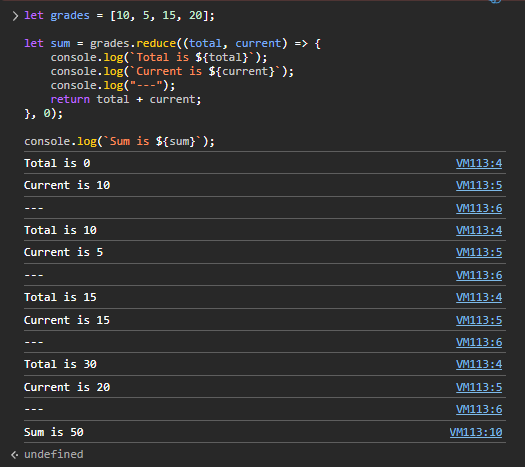Select the 'Total is 10' log message
The image size is (525, 467).
click(x=60, y=230)
